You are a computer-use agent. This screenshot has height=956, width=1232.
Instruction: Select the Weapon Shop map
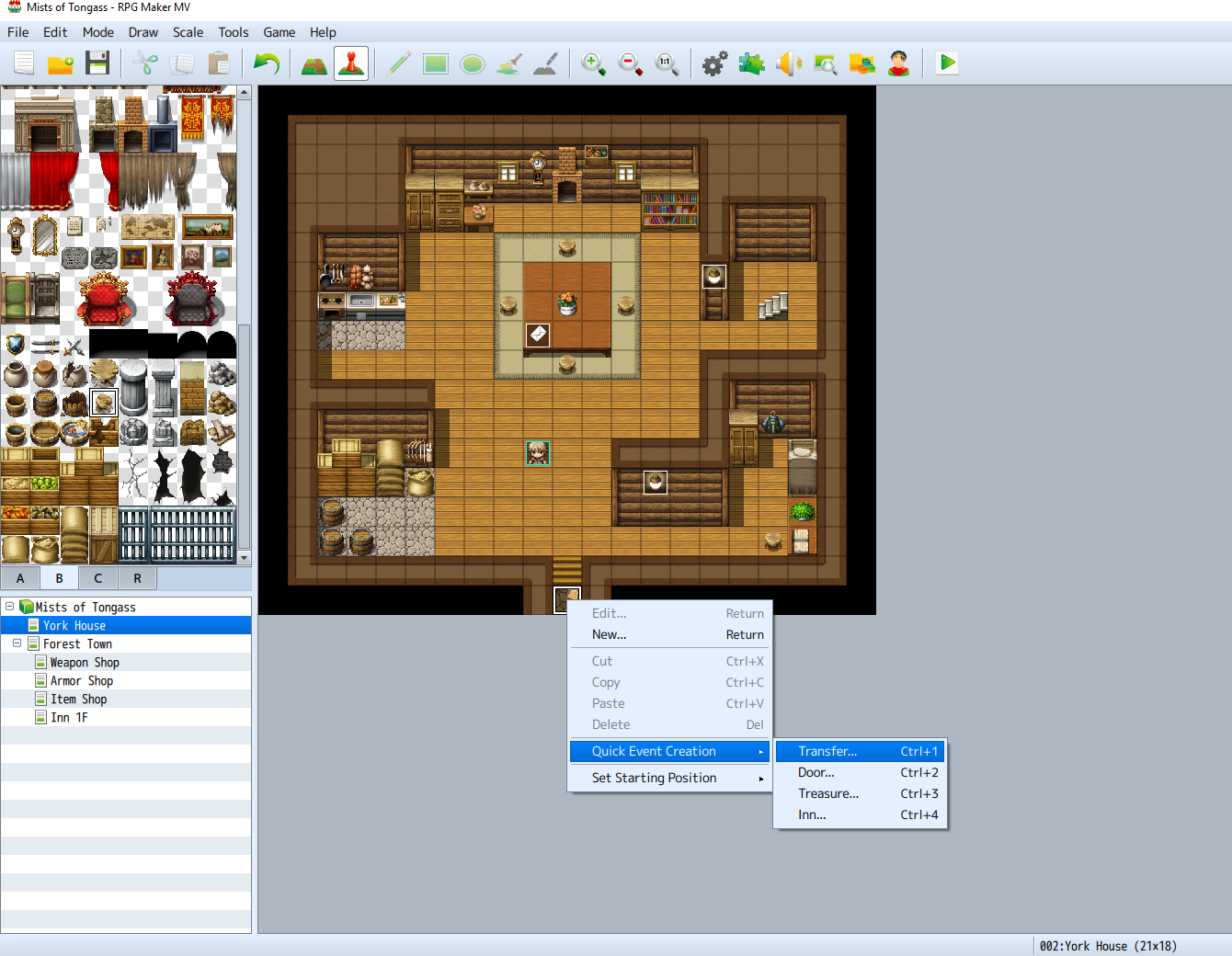(85, 662)
